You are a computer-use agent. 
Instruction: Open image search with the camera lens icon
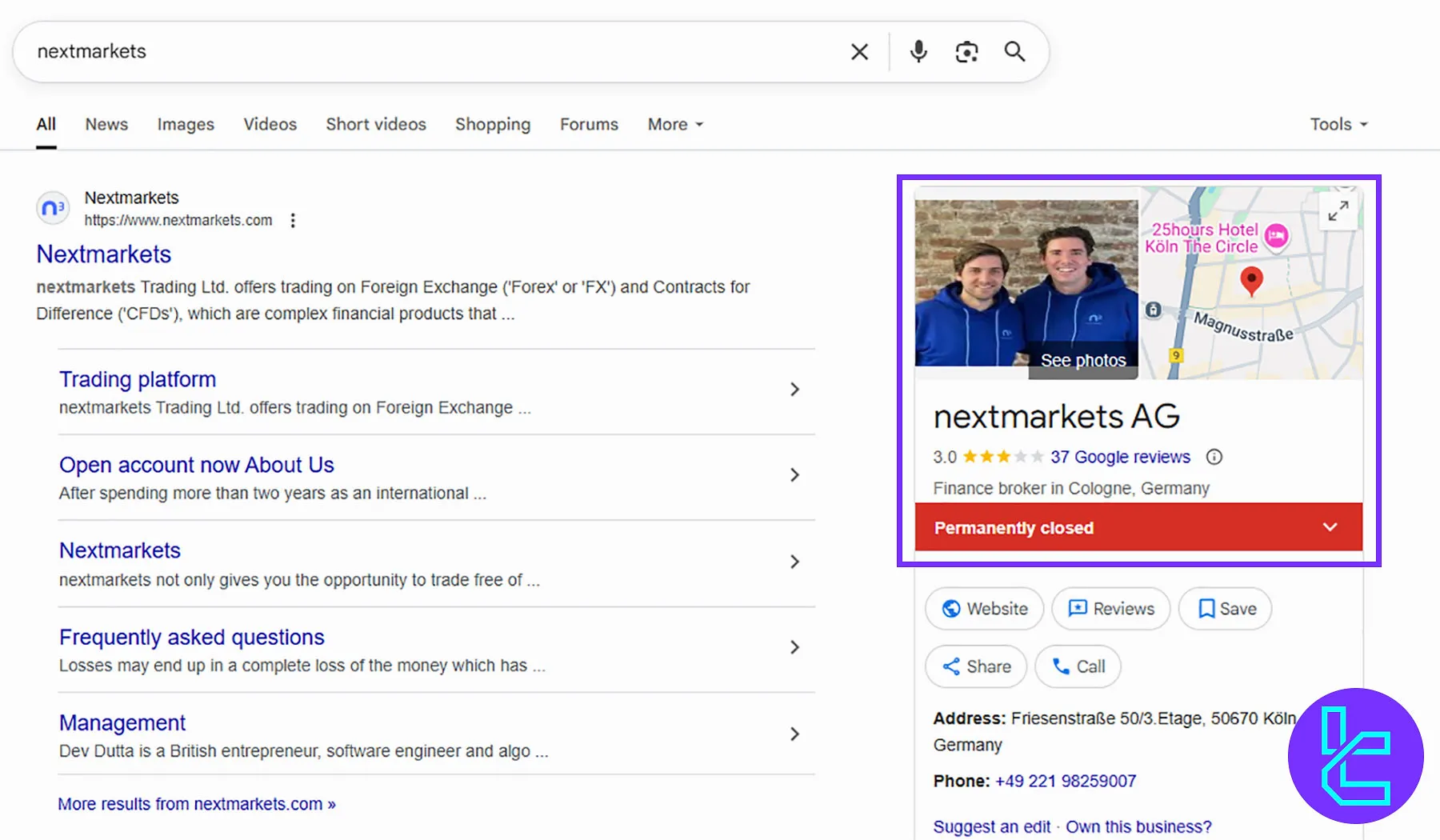tap(966, 52)
